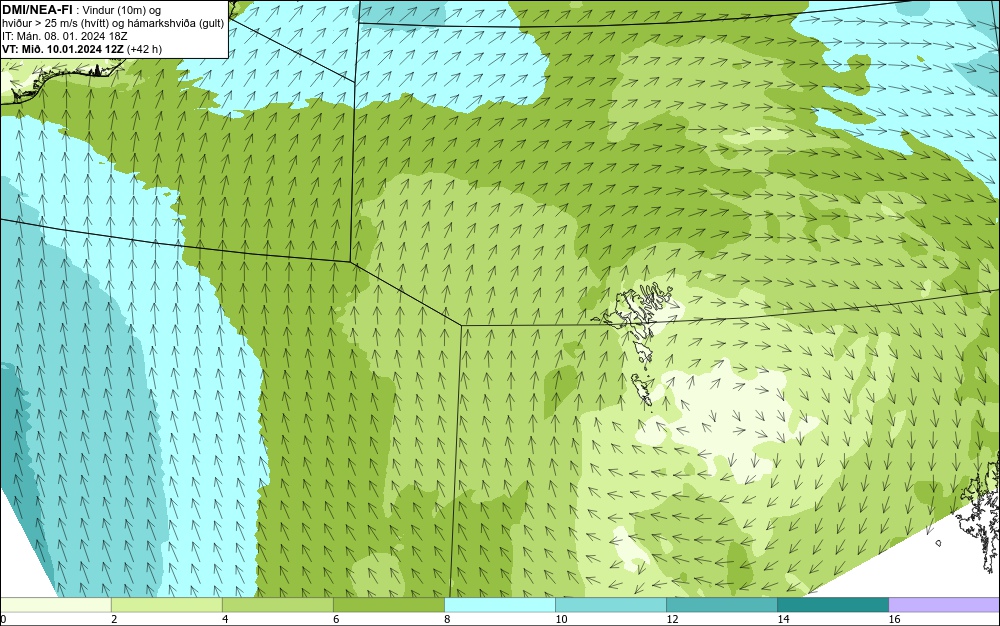Click the valid time 'VT: Mið. 10.01.2024 12Z'
The height and width of the screenshot is (626, 1000).
[x=63, y=49]
